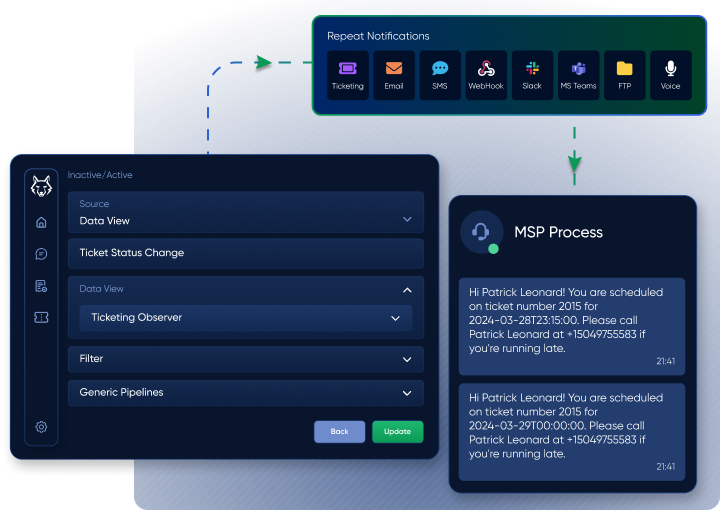Click the Back button

point(339,431)
